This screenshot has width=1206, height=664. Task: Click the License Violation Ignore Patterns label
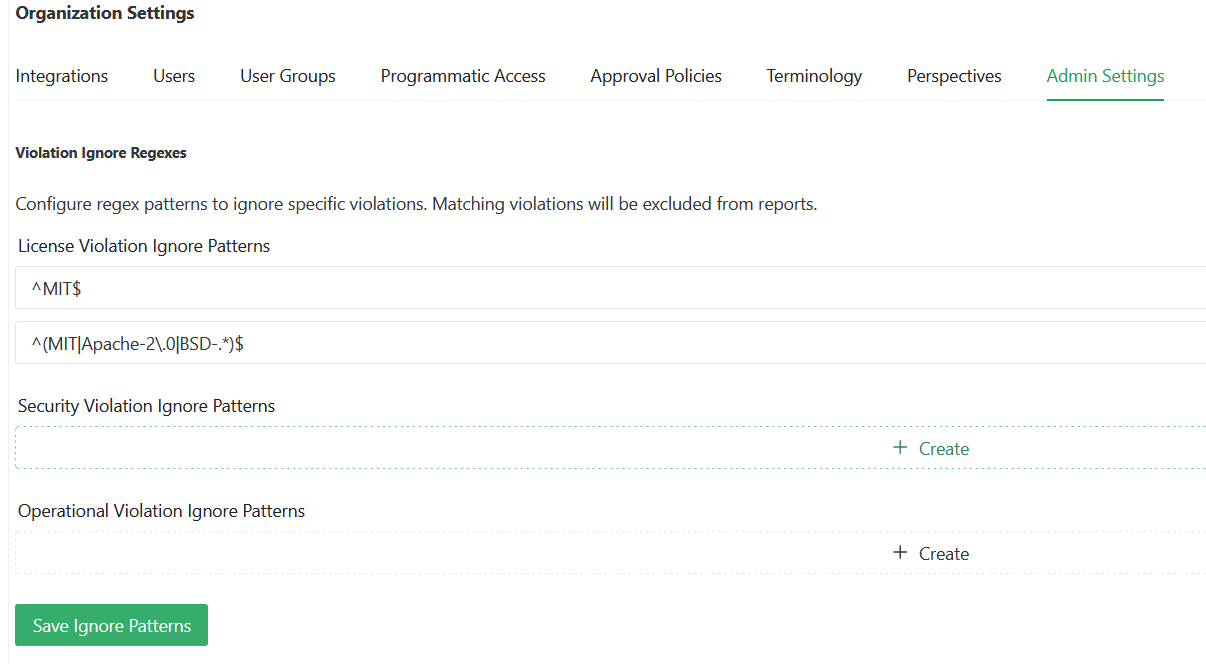143,245
